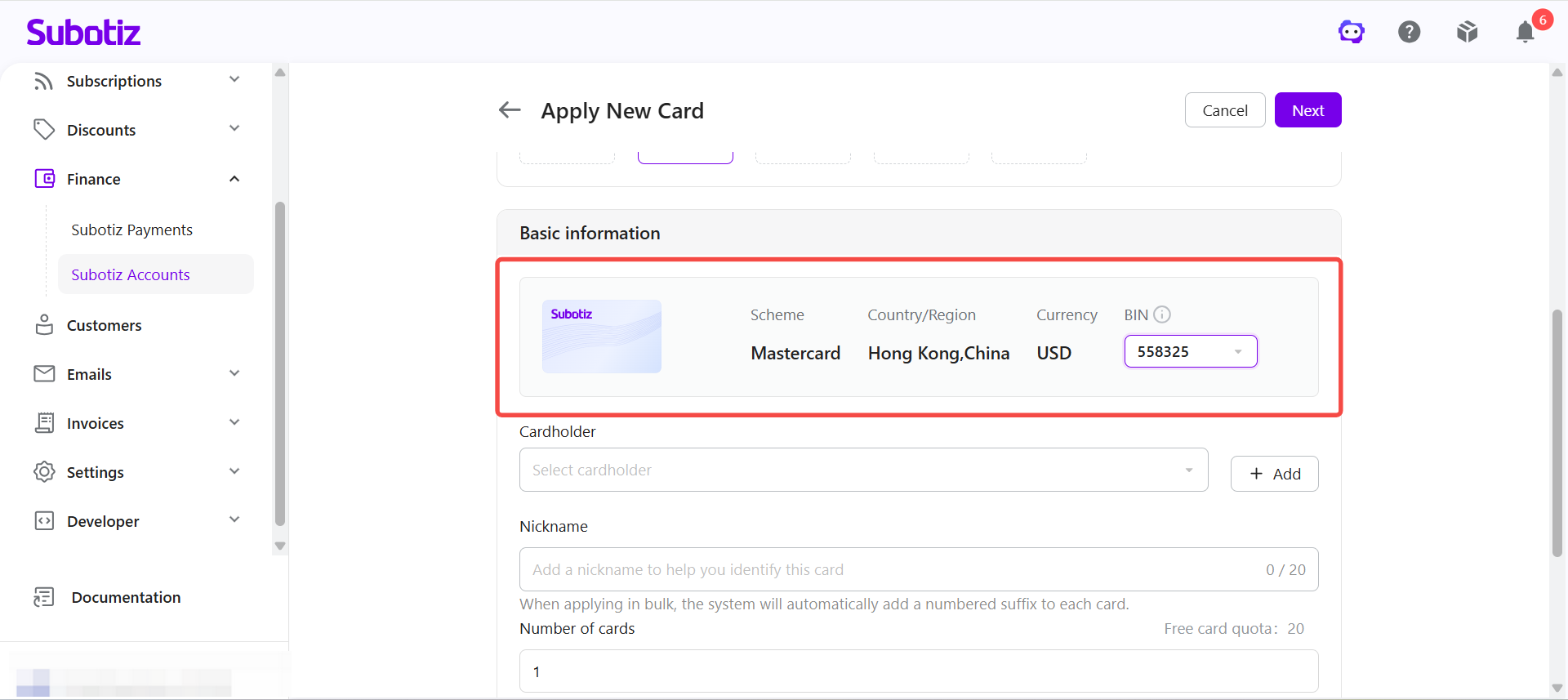Open the Settings menu label
Image resolution: width=1568 pixels, height=700 pixels.
click(x=96, y=472)
